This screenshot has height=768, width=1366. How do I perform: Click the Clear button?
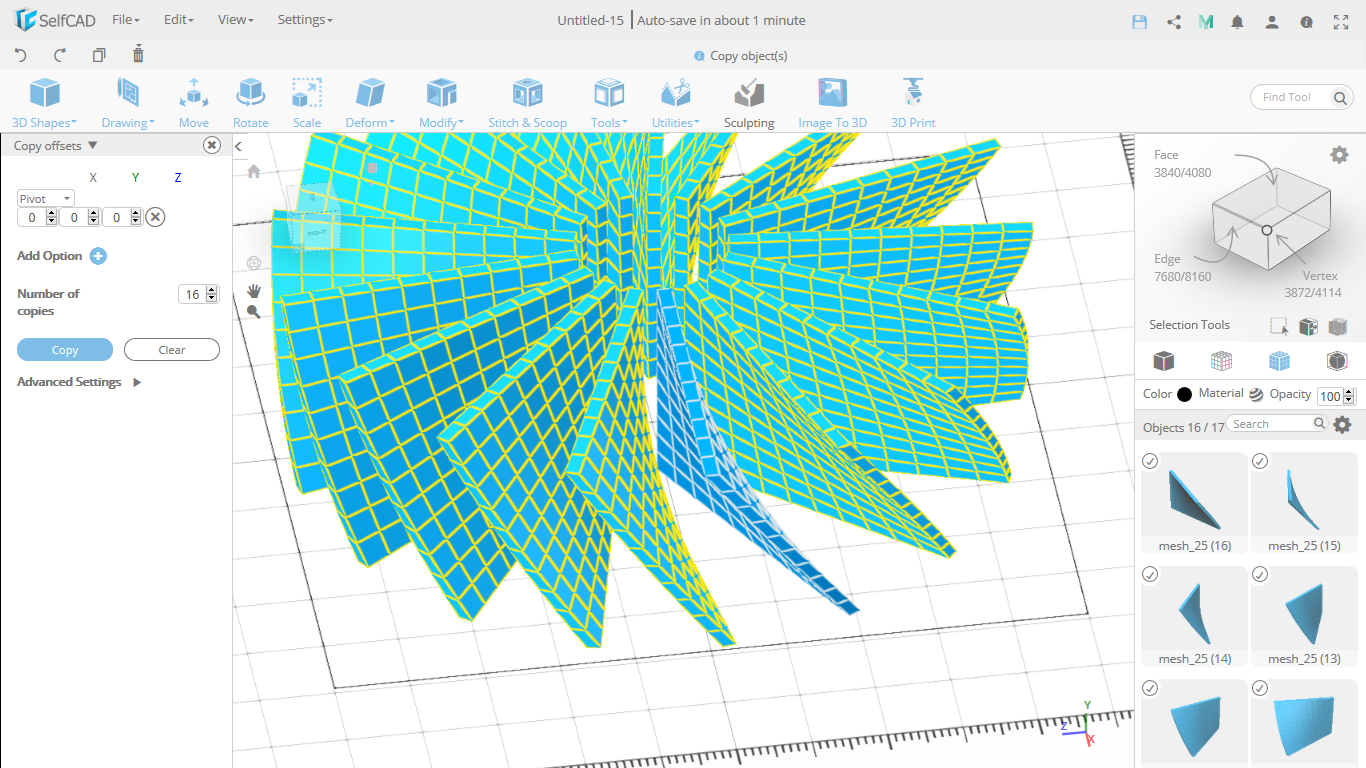(x=172, y=350)
